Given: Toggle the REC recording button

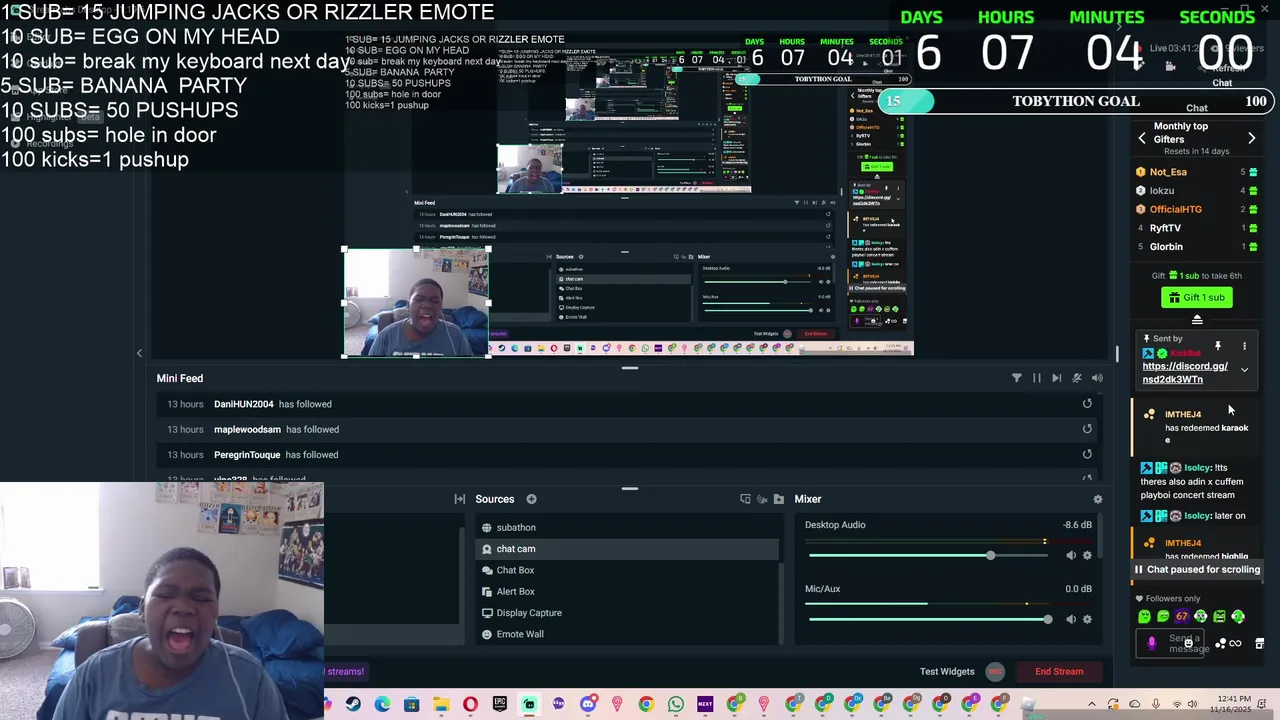Looking at the screenshot, I should (995, 672).
